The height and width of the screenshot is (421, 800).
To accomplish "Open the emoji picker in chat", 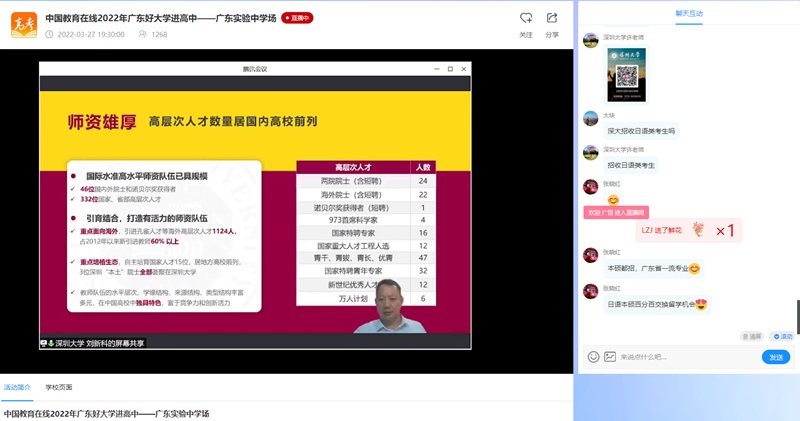I will pyautogui.click(x=594, y=357).
